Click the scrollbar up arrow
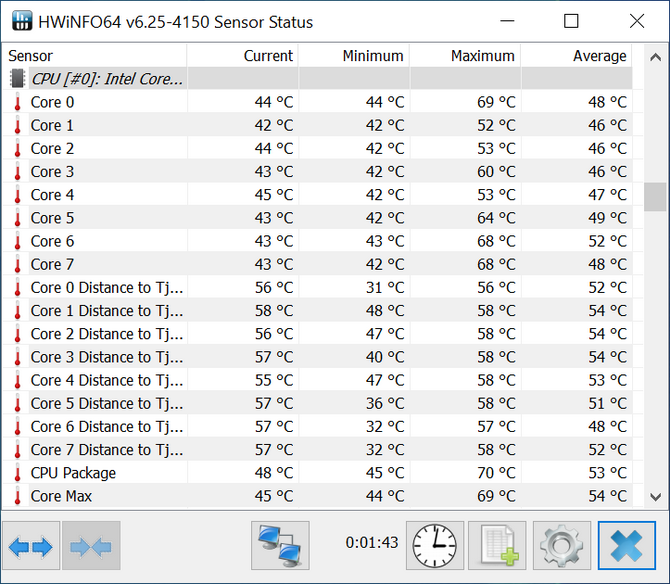Screen dimensions: 670x584 (x=655, y=57)
